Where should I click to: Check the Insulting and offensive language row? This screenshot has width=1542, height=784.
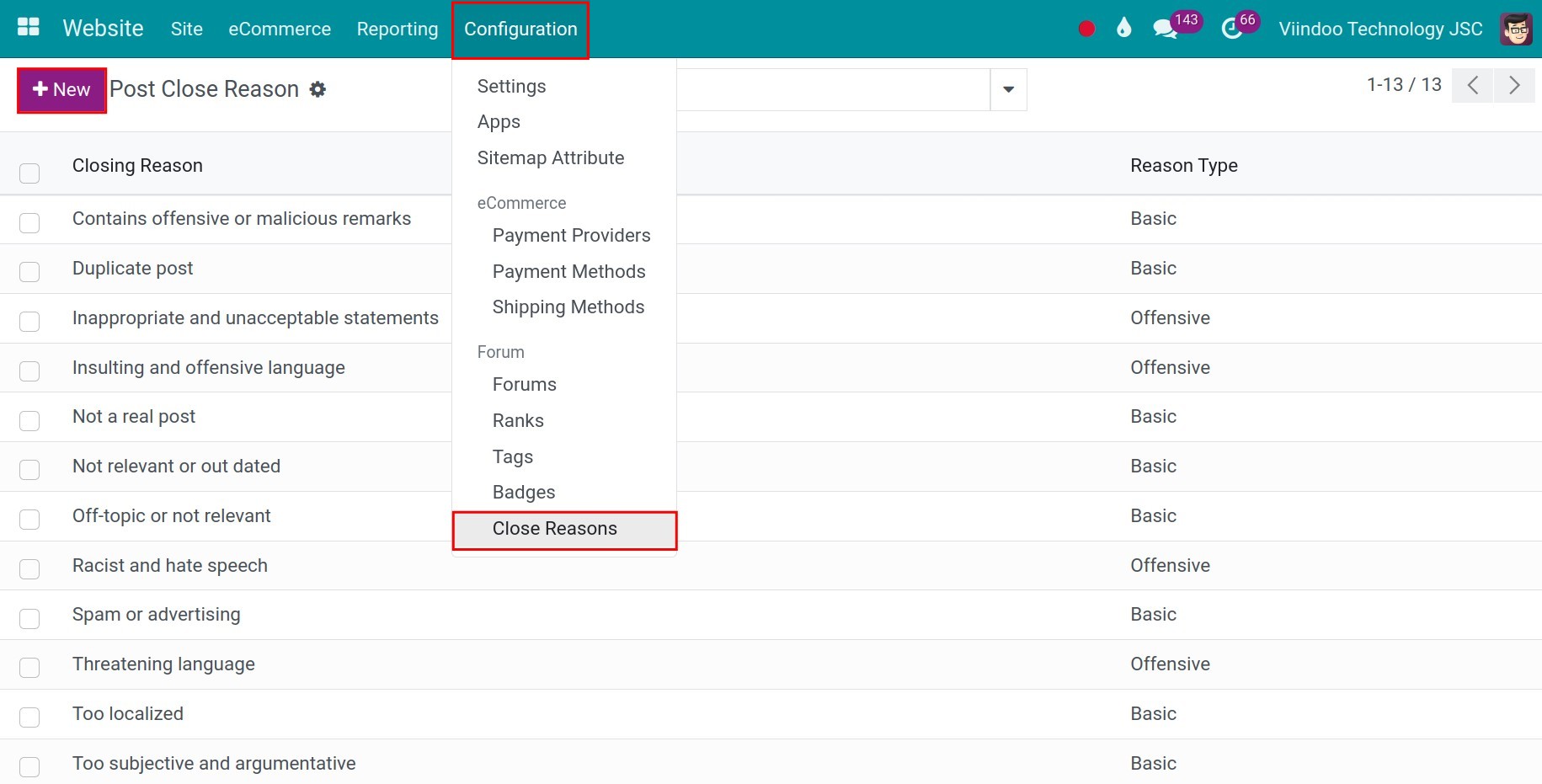click(x=29, y=371)
